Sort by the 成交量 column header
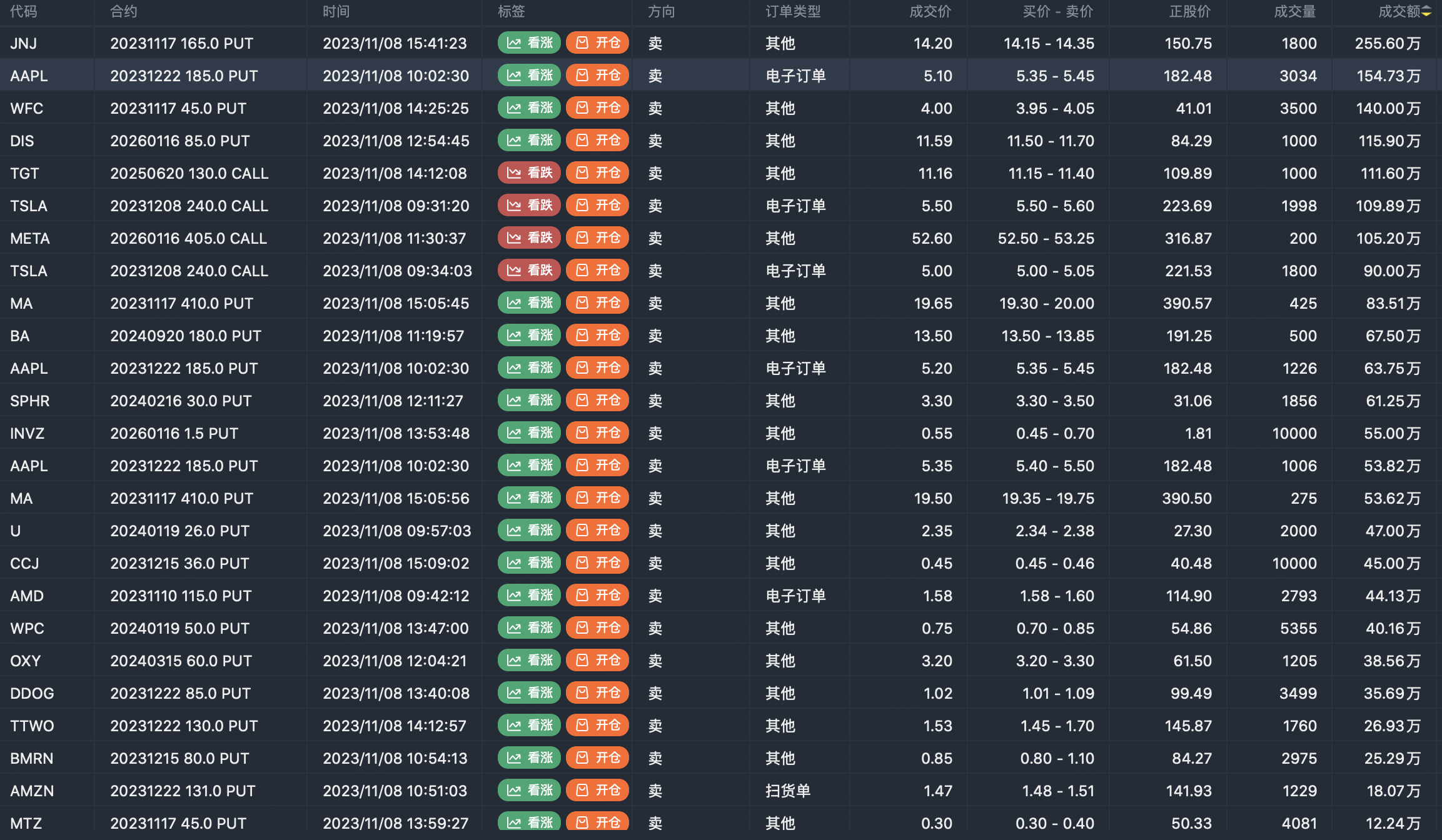 (1294, 12)
